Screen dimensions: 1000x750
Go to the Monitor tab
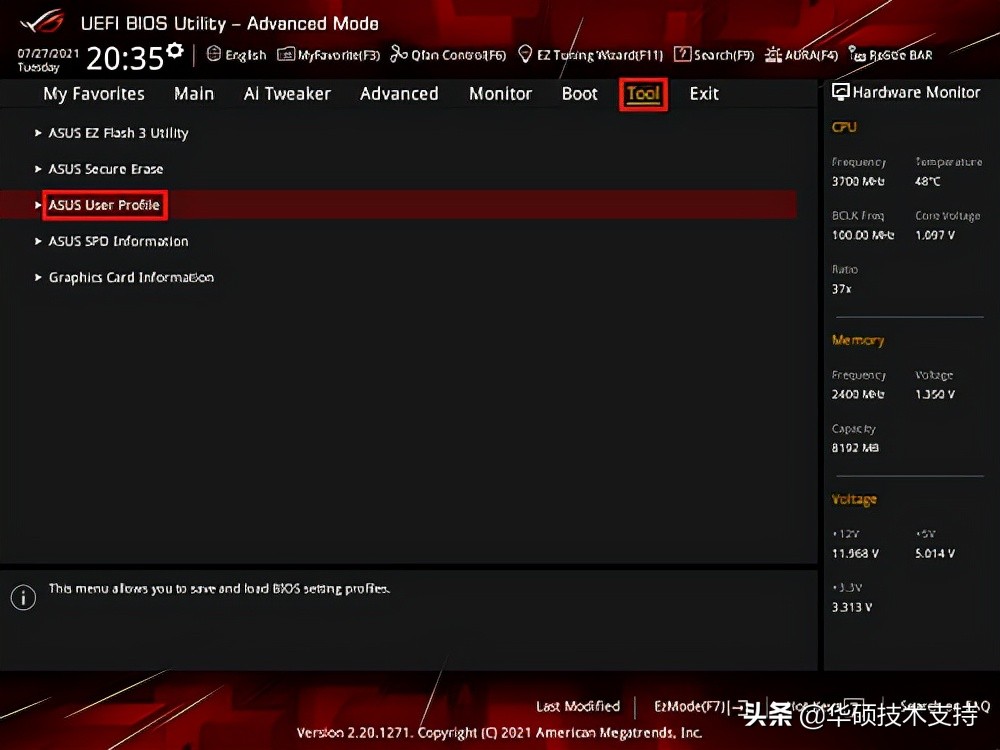pyautogui.click(x=501, y=94)
